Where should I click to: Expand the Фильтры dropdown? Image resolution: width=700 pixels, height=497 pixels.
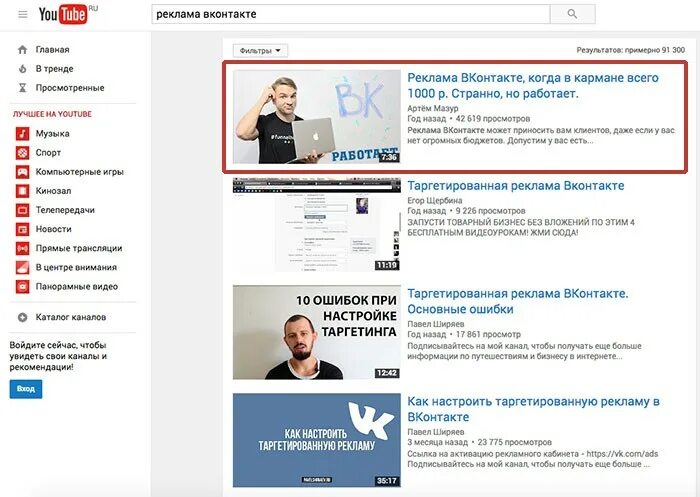pyautogui.click(x=260, y=50)
